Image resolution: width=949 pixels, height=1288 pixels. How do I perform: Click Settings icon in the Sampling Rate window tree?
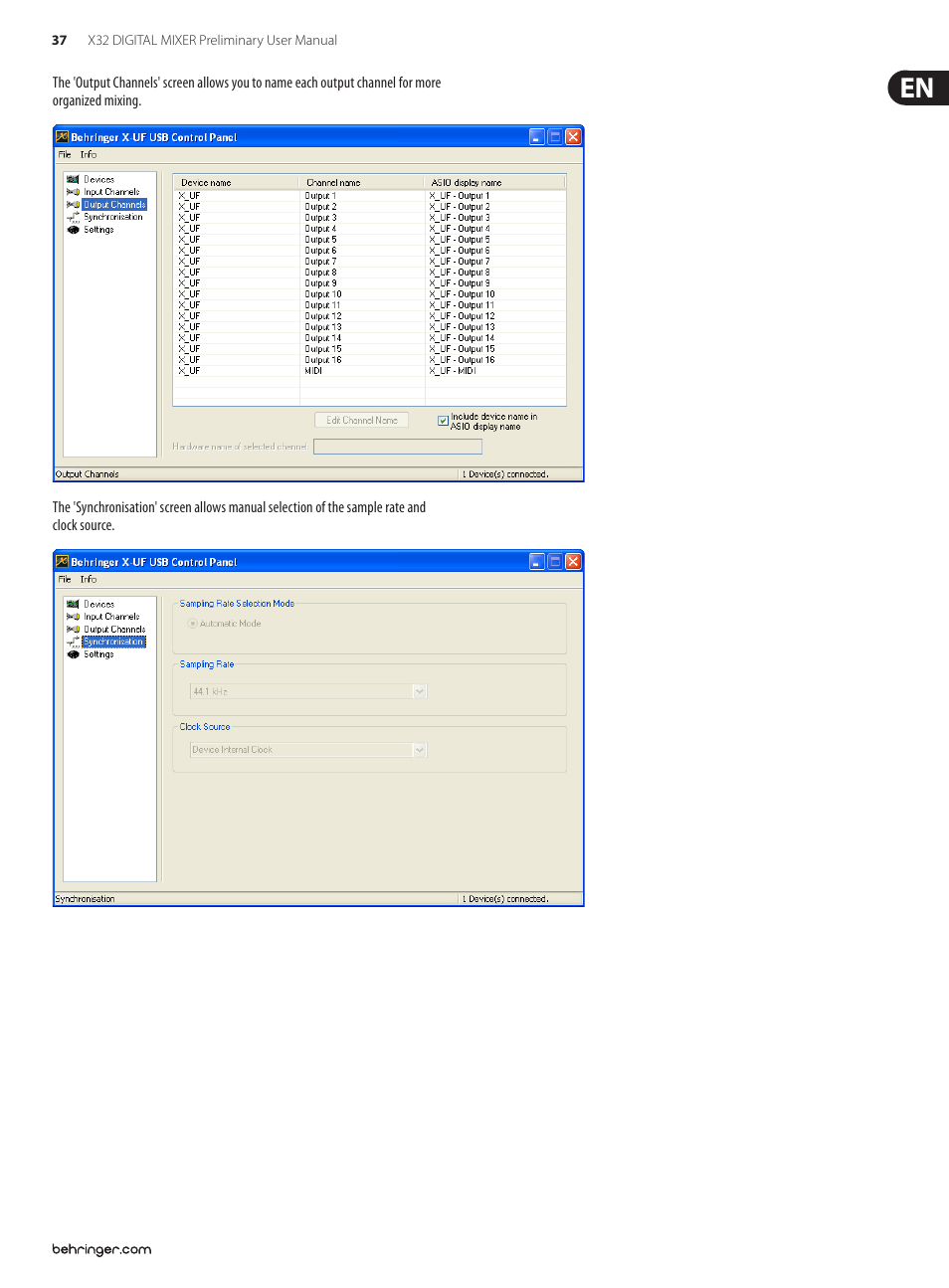[73, 654]
